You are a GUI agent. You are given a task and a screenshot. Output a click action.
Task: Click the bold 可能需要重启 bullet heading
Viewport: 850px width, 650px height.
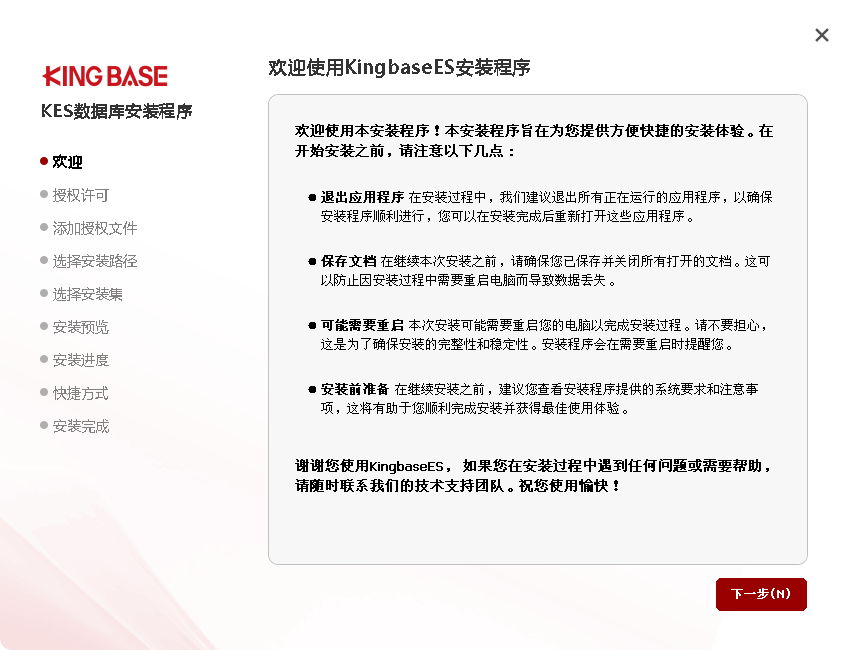tap(362, 325)
